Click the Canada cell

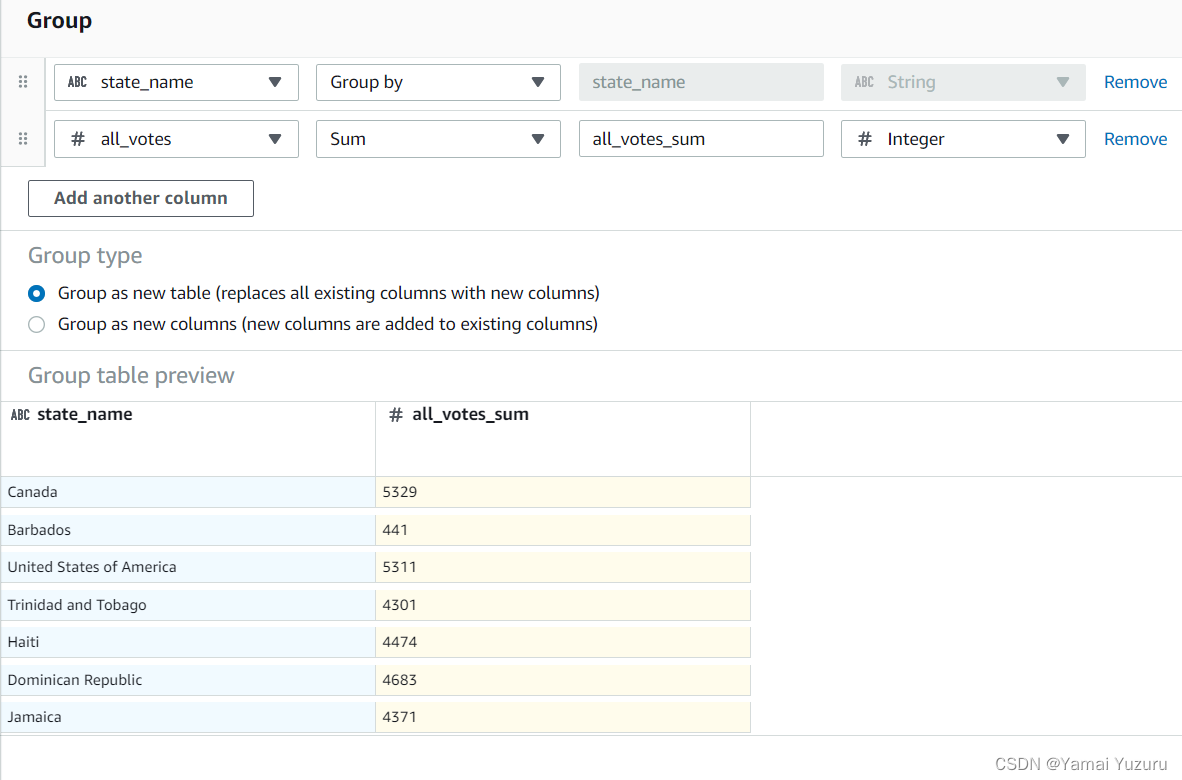coord(188,492)
